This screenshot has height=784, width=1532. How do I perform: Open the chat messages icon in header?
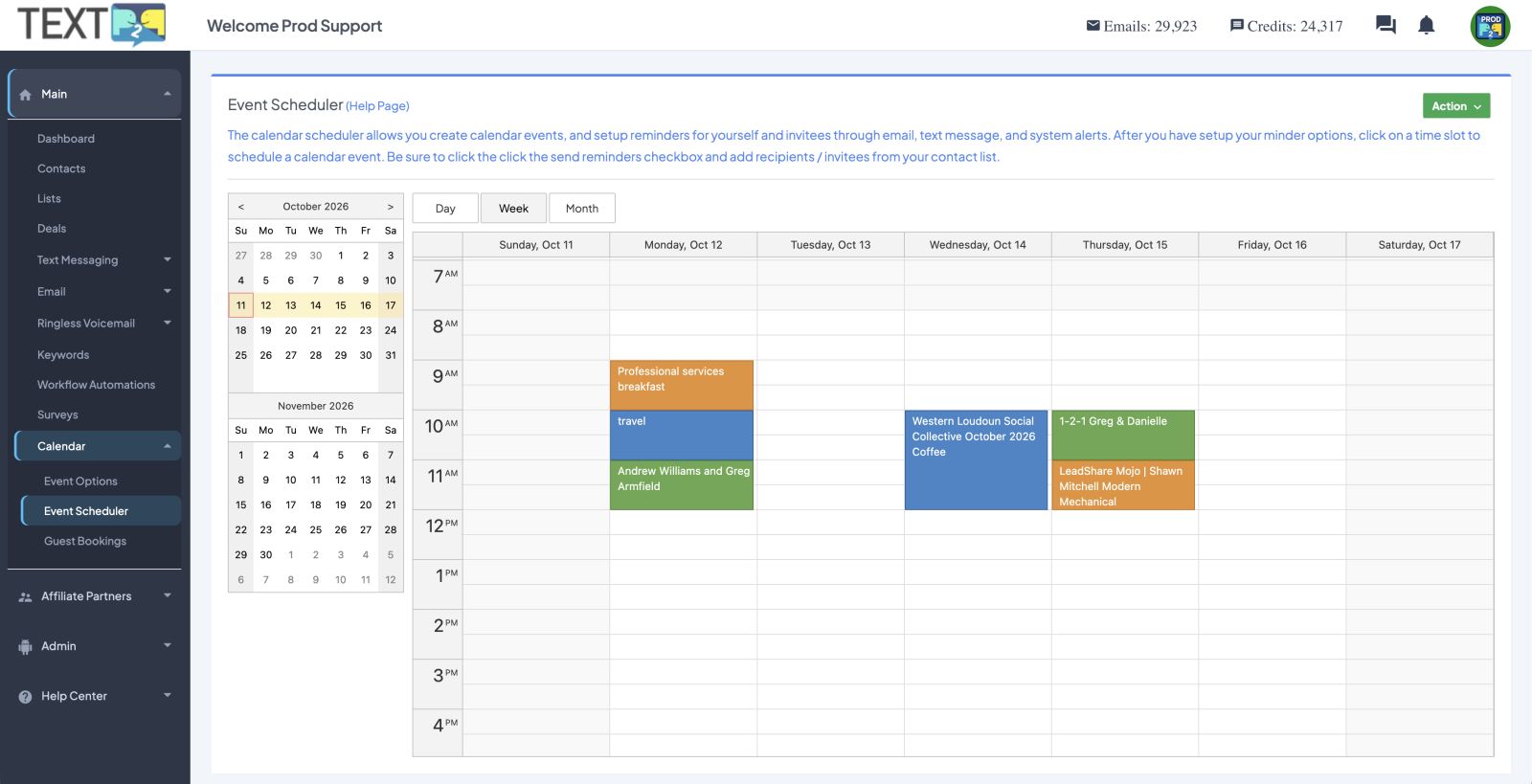coord(1386,25)
